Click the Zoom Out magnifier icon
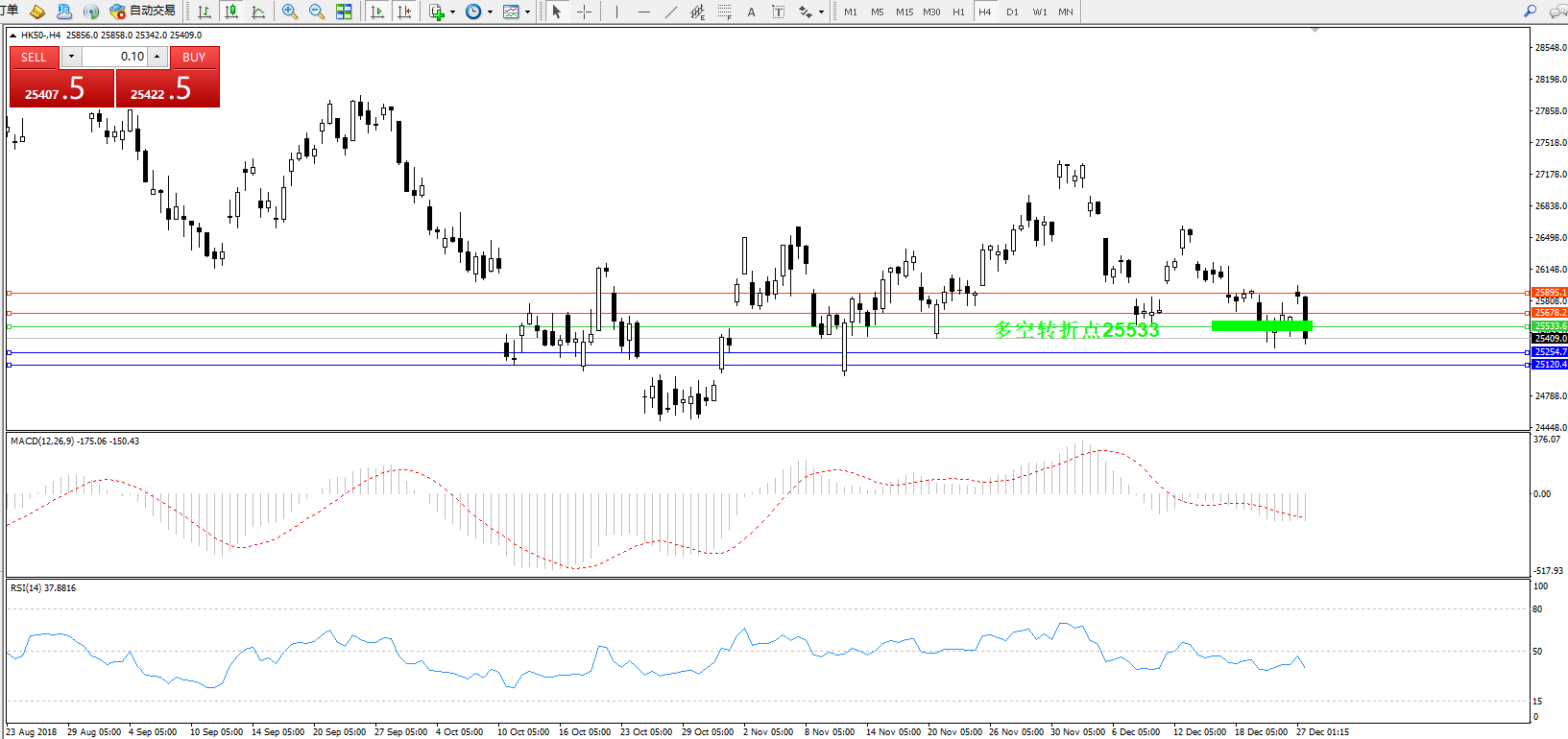 pyautogui.click(x=316, y=12)
